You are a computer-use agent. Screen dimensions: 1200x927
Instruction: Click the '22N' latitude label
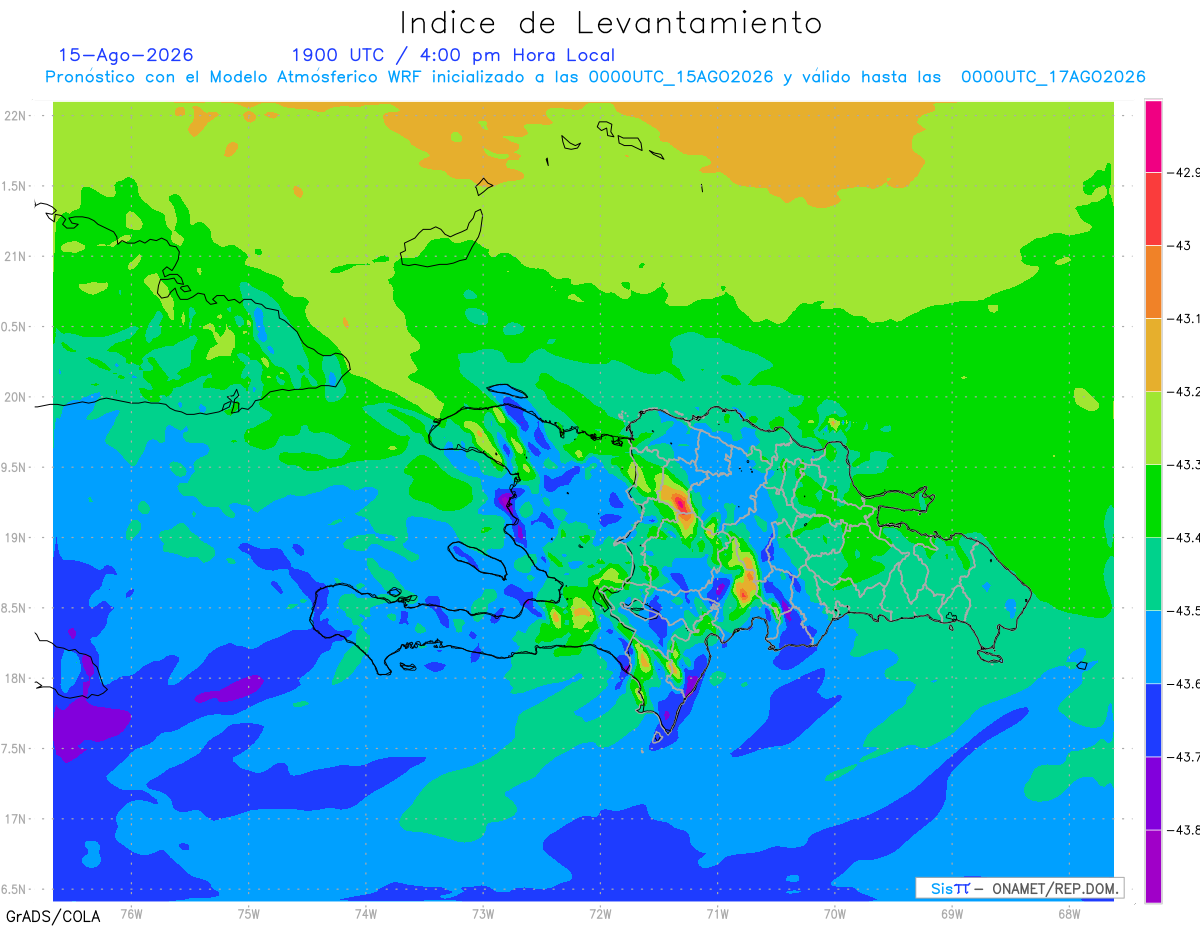[x=15, y=115]
